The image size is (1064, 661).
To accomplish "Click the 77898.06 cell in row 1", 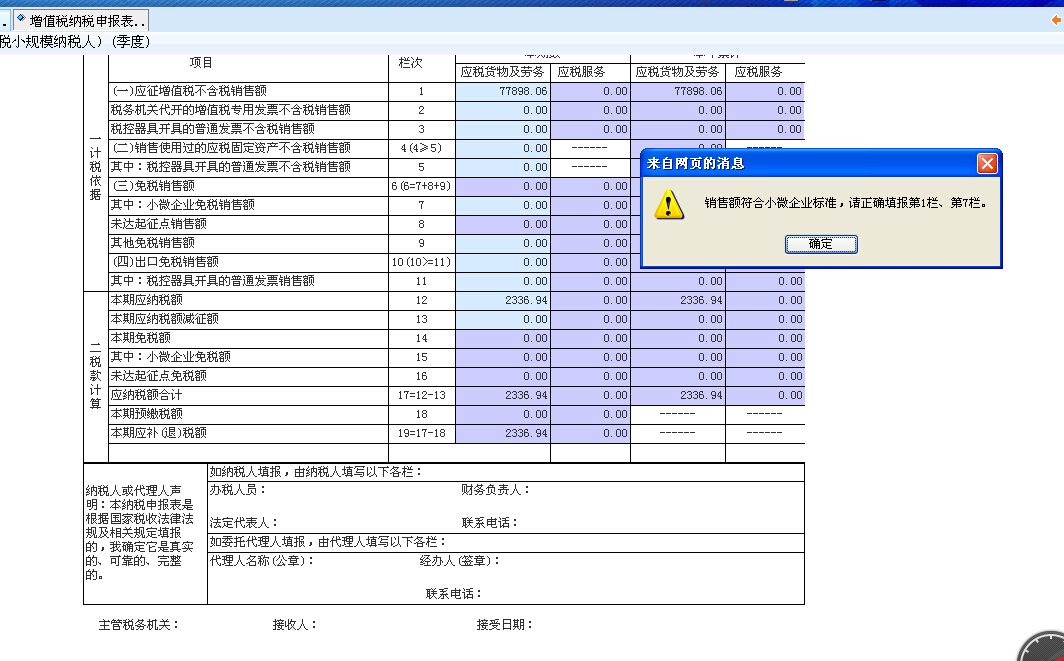I will click(x=501, y=89).
